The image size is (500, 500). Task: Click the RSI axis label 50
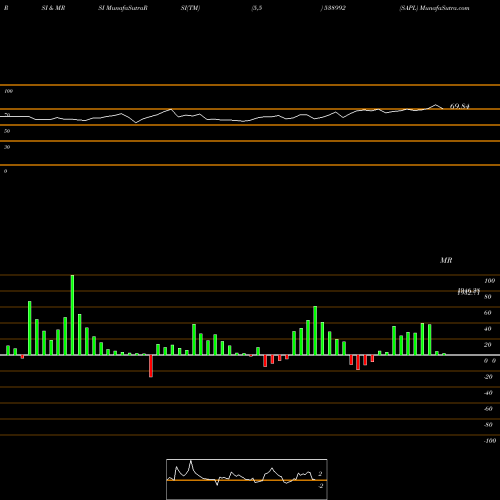pyautogui.click(x=7, y=131)
